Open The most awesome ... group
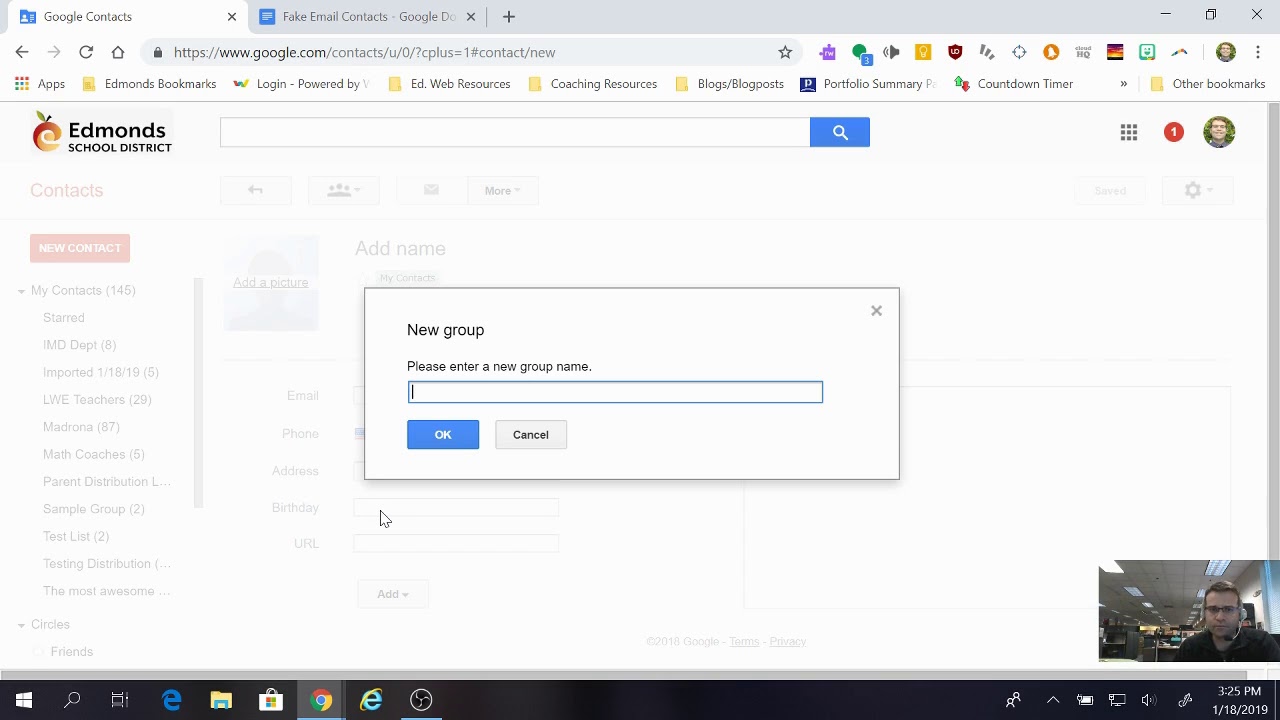 coord(107,591)
